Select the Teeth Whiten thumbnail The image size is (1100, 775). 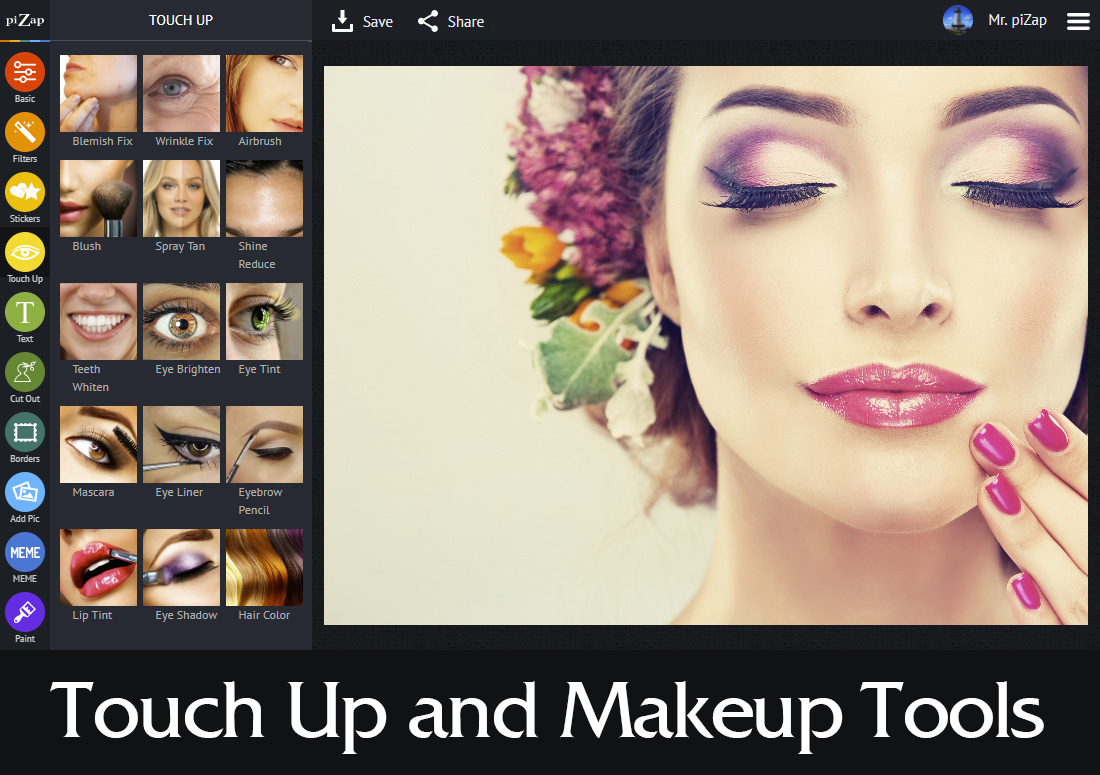coord(98,321)
